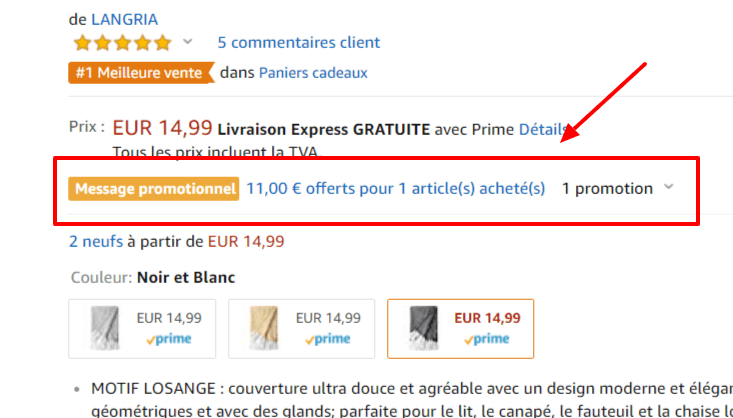Open the Paniers cadeaux category link
This screenshot has height=418, width=733.
(313, 73)
